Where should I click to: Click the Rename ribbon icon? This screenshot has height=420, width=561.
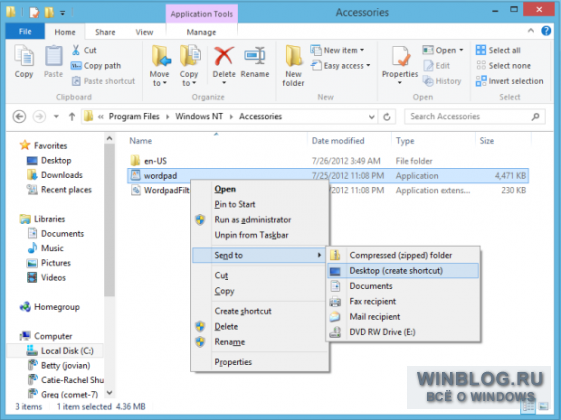click(x=255, y=62)
